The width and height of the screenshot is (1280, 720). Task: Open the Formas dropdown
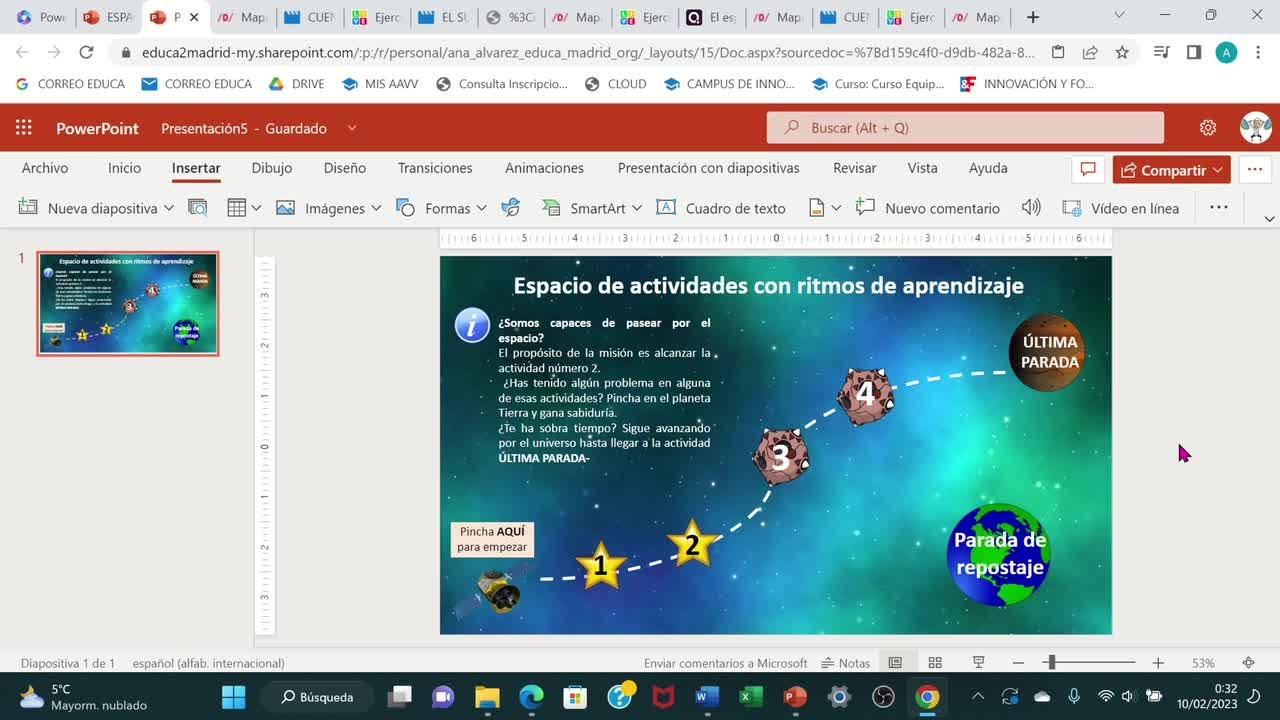tap(481, 208)
